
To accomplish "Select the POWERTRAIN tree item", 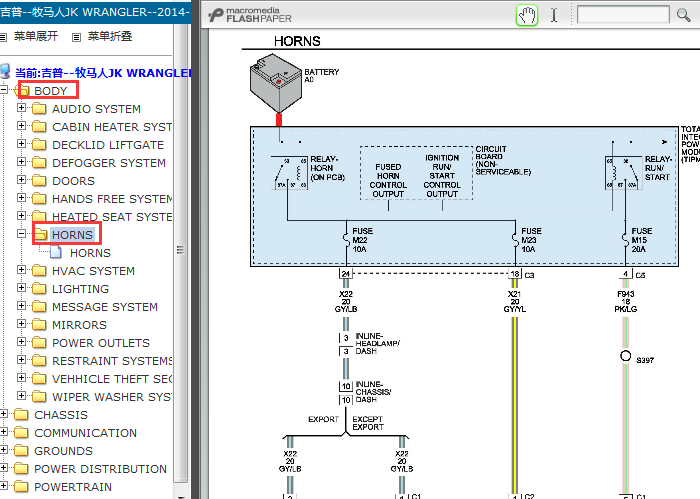I will (x=73, y=487).
